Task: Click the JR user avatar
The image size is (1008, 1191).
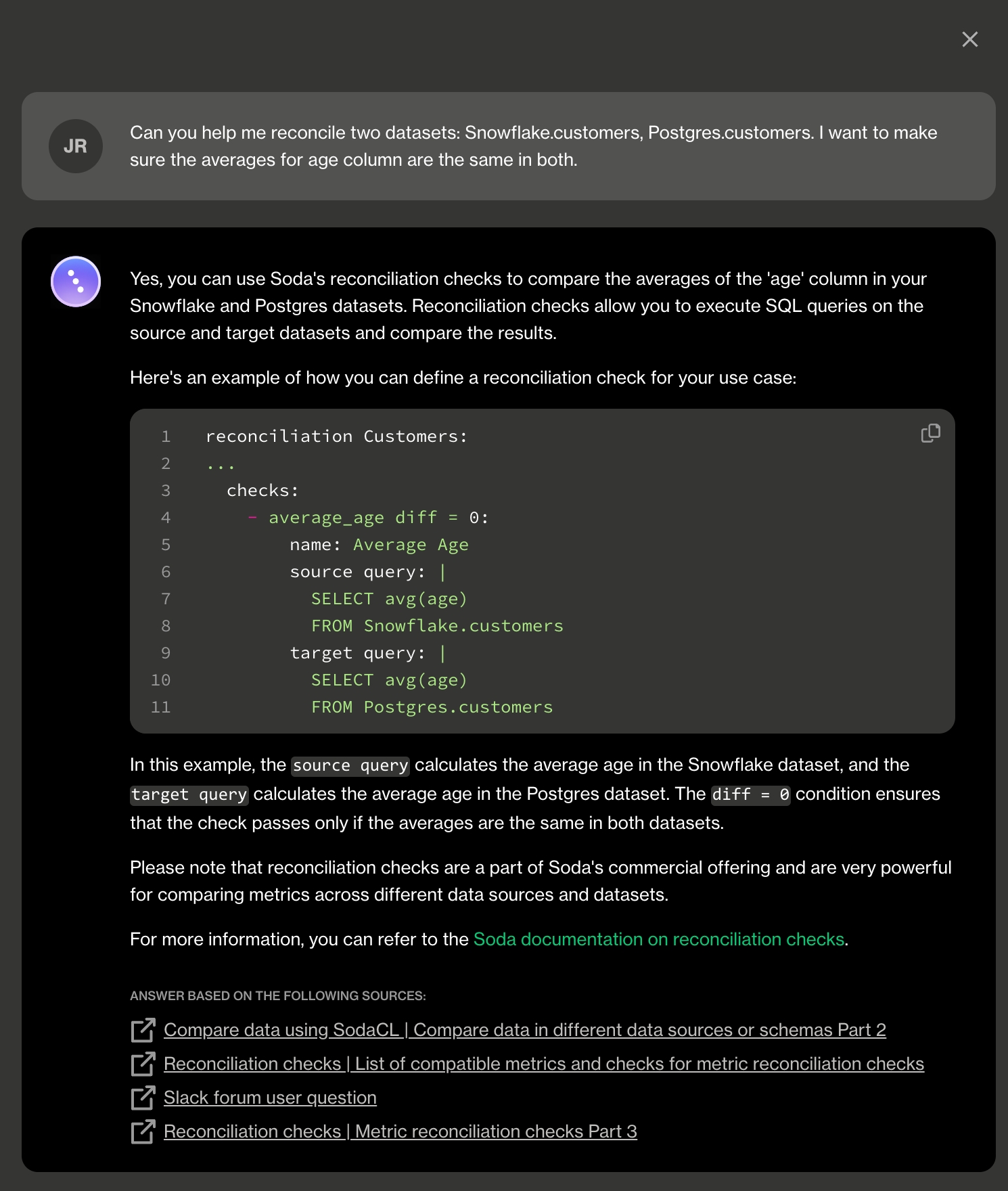Action: tap(76, 146)
